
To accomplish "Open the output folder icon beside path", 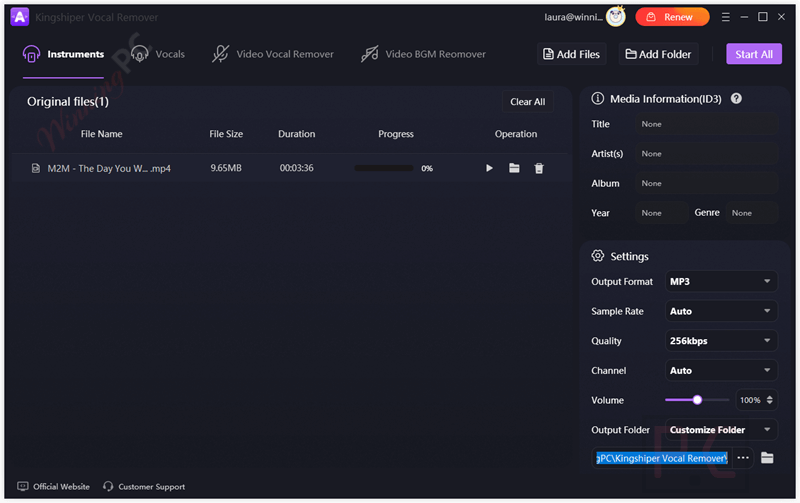I will pos(767,458).
